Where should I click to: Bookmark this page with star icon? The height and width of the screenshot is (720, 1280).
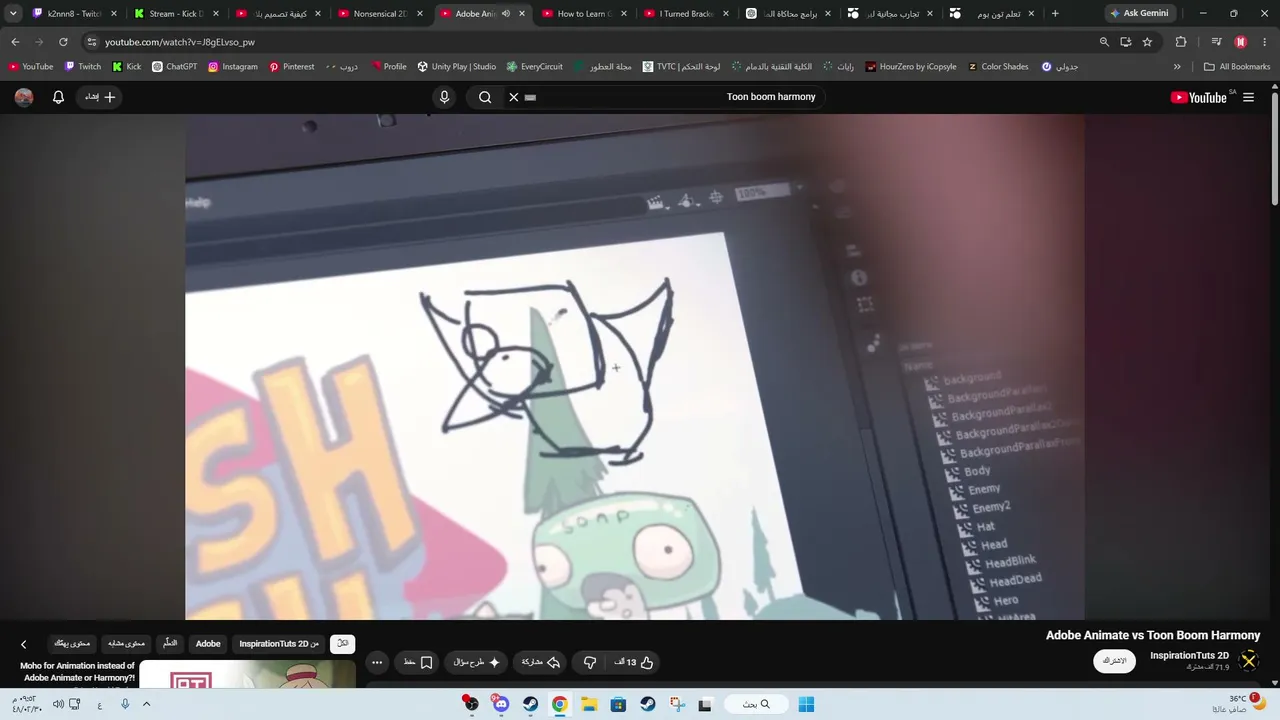pos(1147,42)
